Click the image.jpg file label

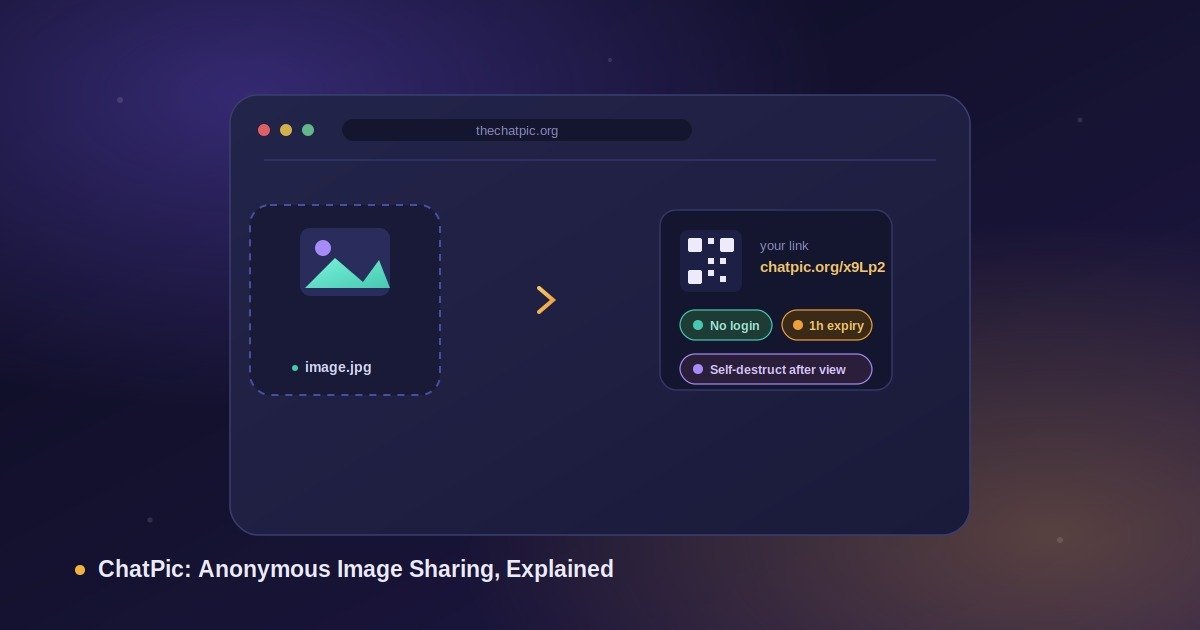[x=338, y=367]
